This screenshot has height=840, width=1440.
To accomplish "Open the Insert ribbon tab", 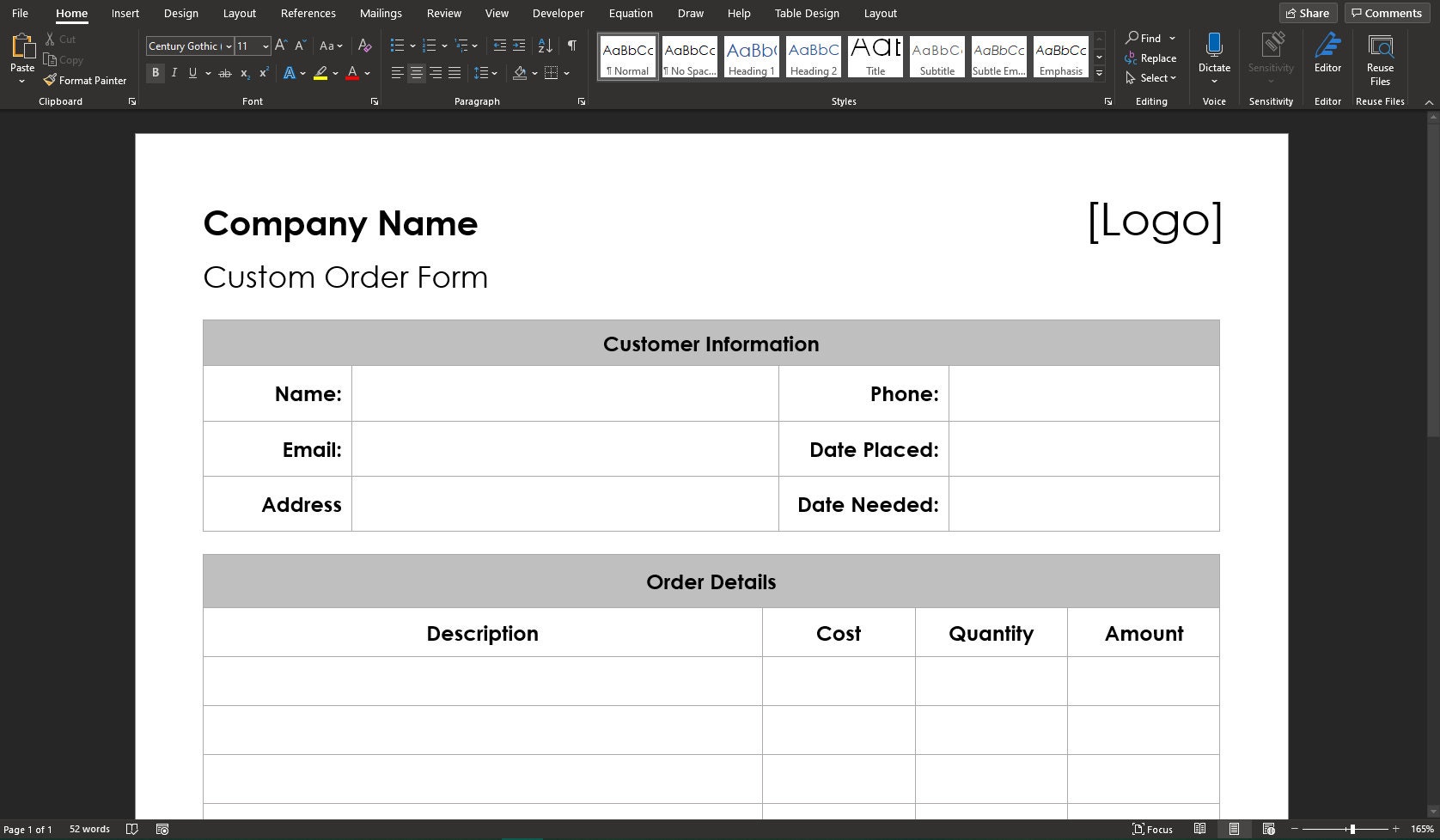I will click(125, 13).
